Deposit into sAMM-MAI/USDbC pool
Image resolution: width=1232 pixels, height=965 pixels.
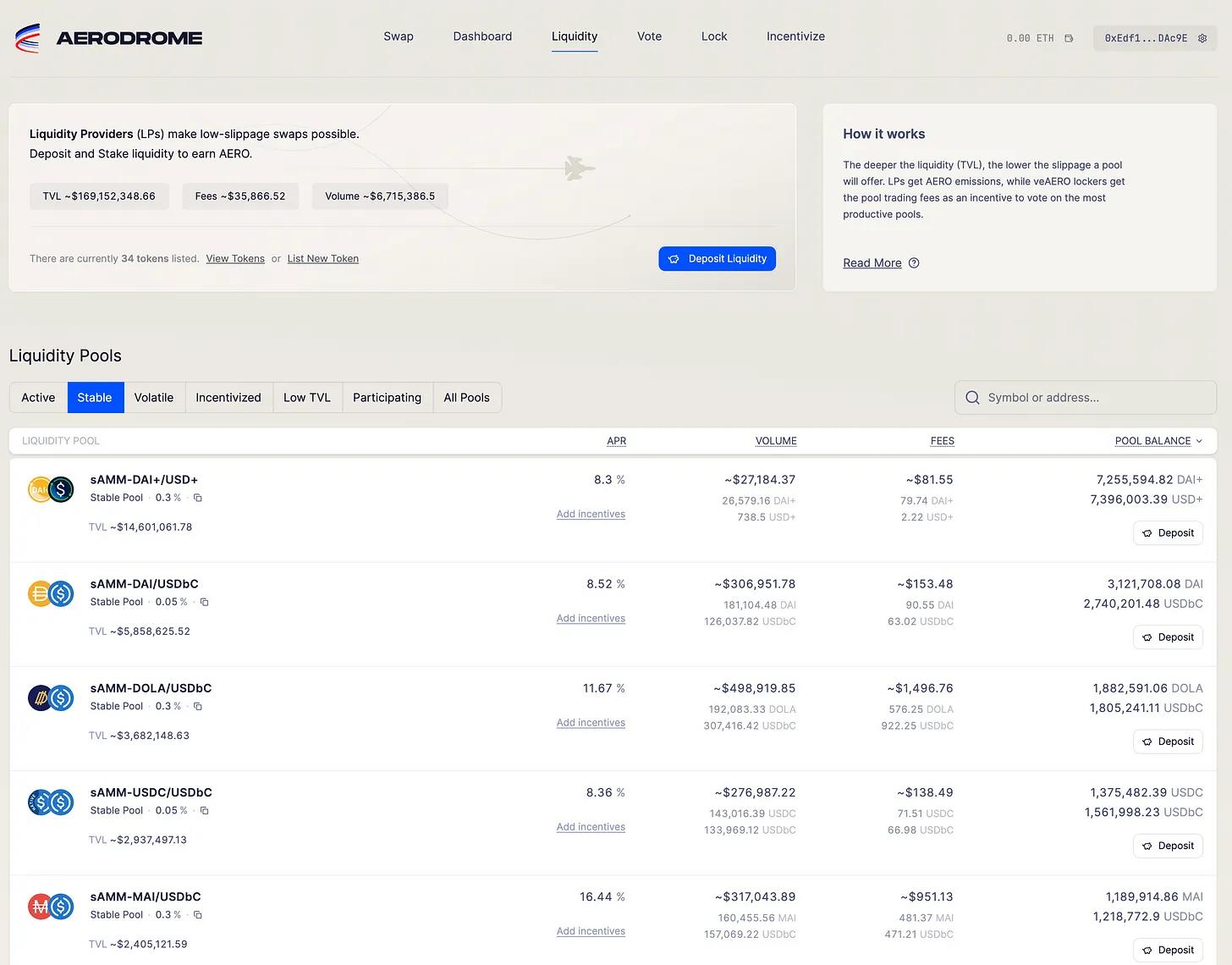click(1168, 950)
